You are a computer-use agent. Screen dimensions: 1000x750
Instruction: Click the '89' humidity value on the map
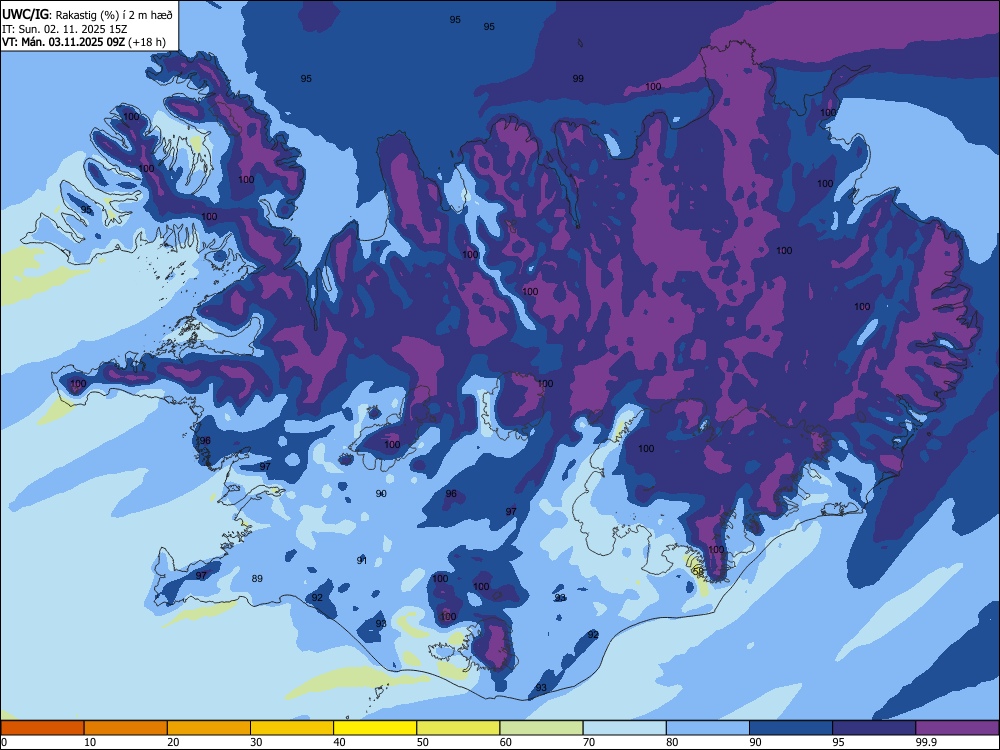click(257, 578)
